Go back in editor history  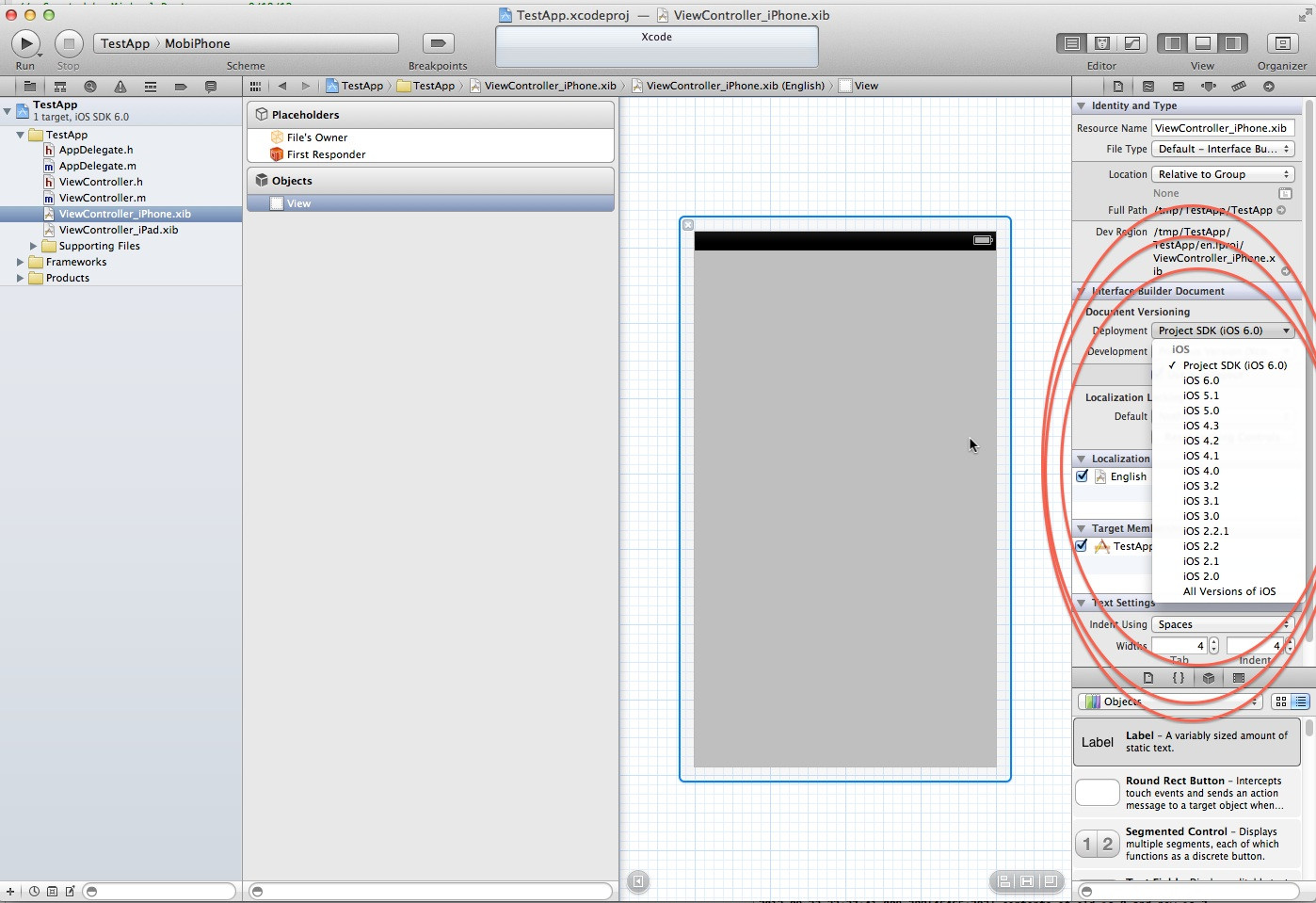click(x=282, y=86)
